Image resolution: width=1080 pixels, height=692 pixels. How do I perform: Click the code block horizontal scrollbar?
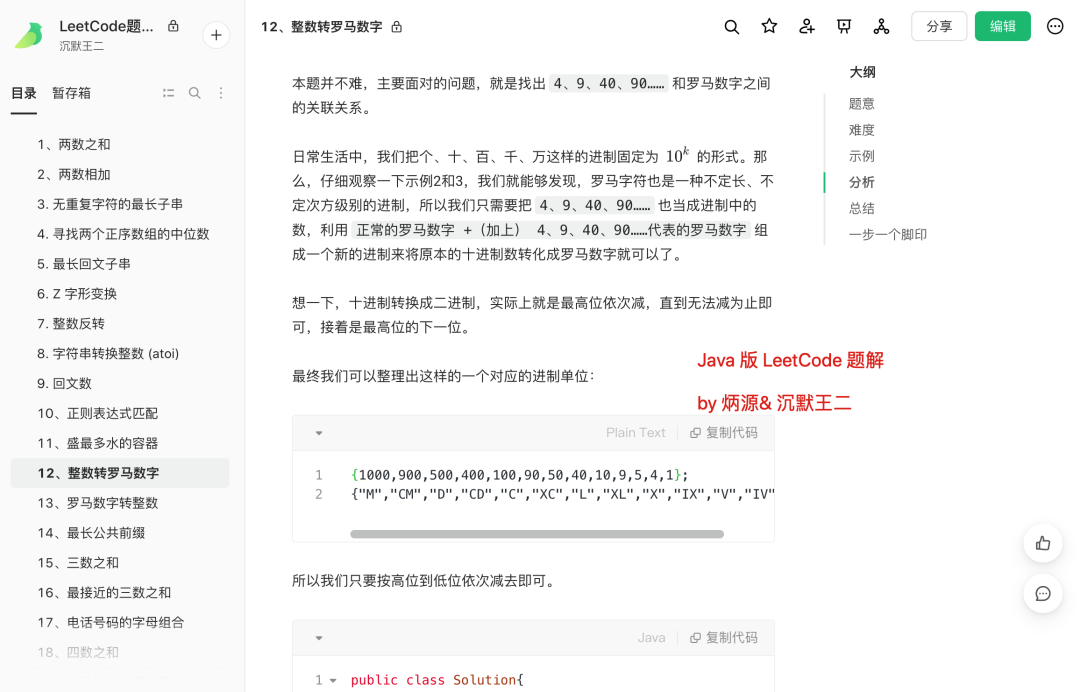tap(537, 534)
